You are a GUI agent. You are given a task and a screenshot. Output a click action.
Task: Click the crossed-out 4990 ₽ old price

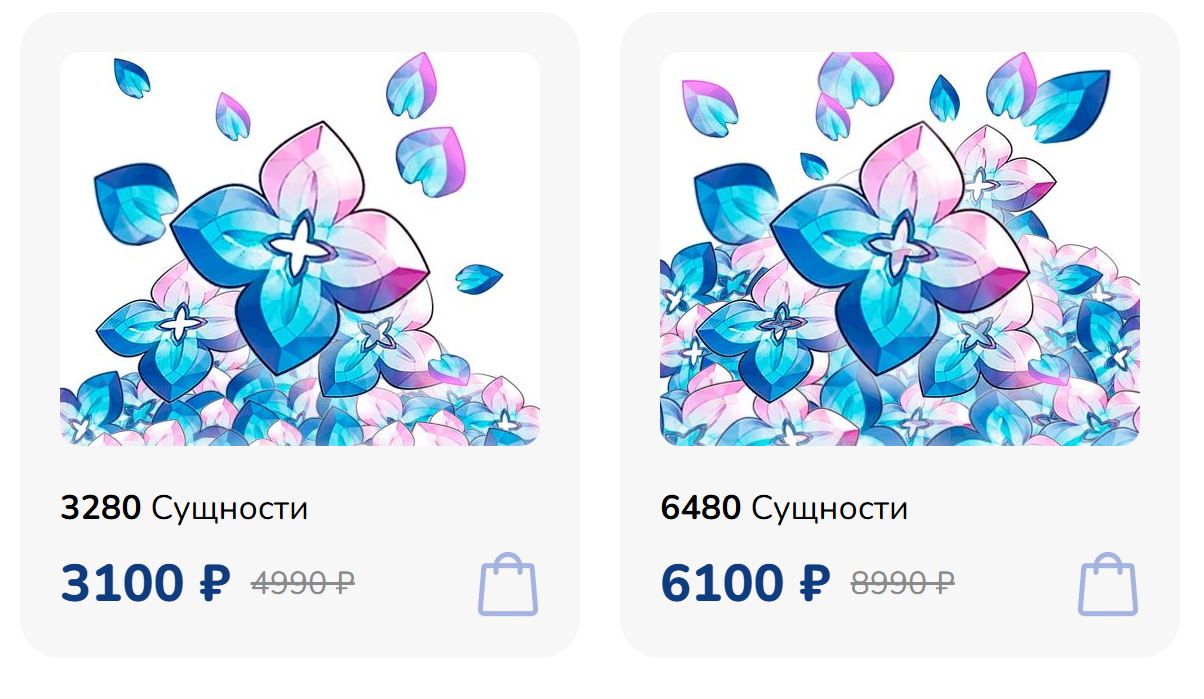(303, 582)
